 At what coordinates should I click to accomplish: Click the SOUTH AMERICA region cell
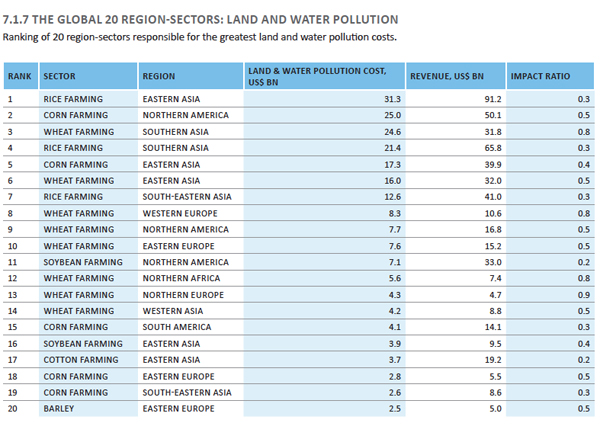click(177, 327)
